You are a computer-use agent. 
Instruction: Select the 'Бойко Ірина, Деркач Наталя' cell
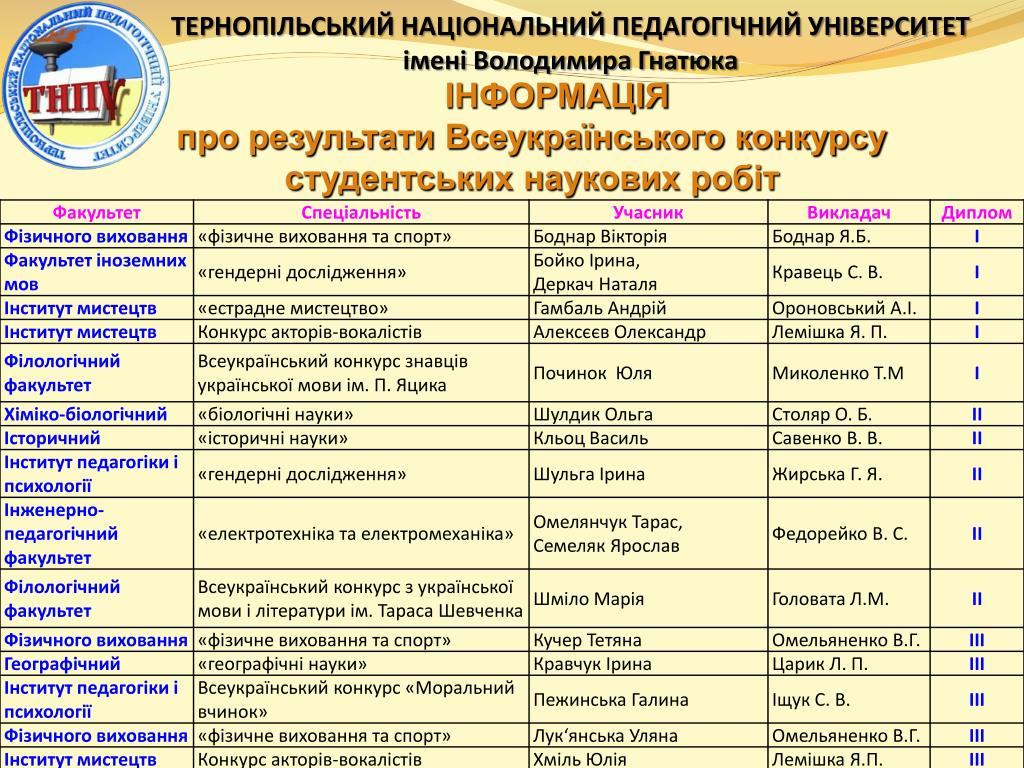648,272
